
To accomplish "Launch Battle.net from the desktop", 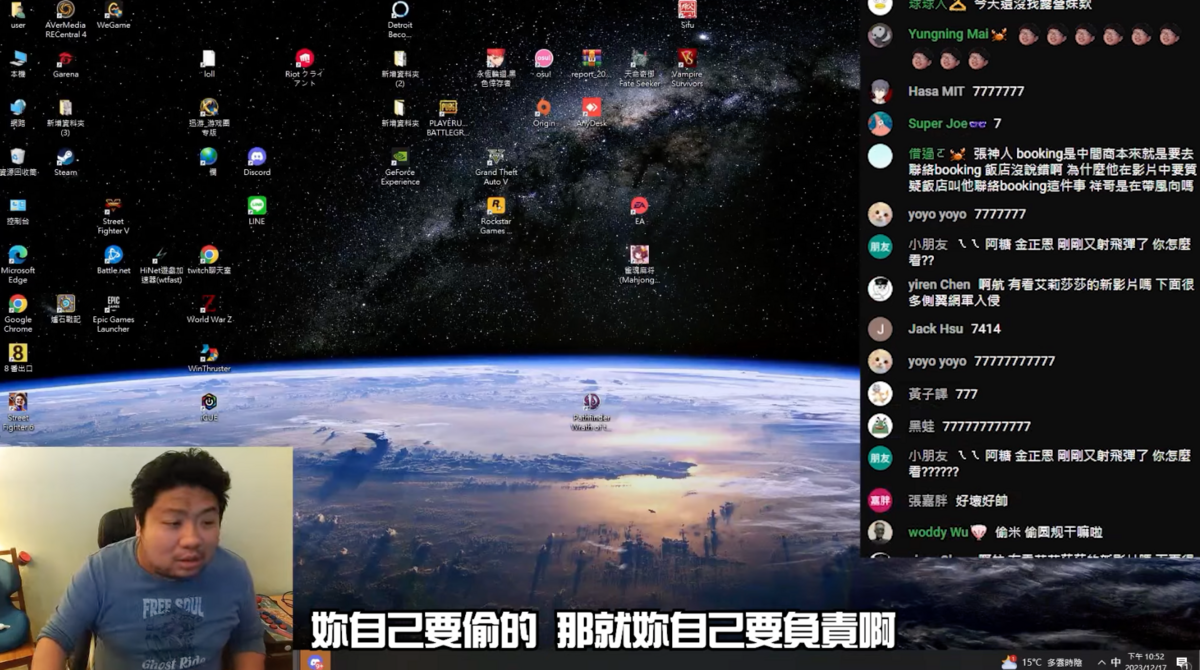I will pos(113,260).
